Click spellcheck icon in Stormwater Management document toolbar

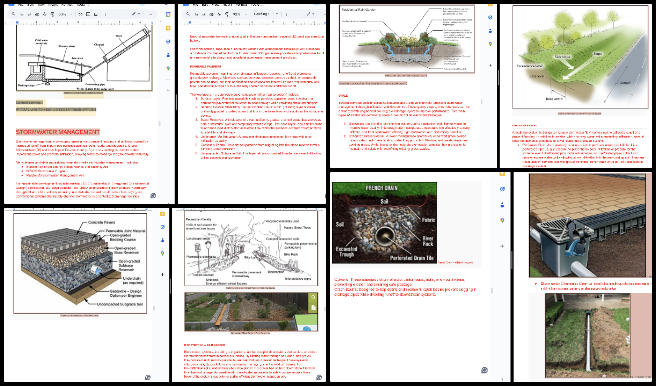coord(45,14)
